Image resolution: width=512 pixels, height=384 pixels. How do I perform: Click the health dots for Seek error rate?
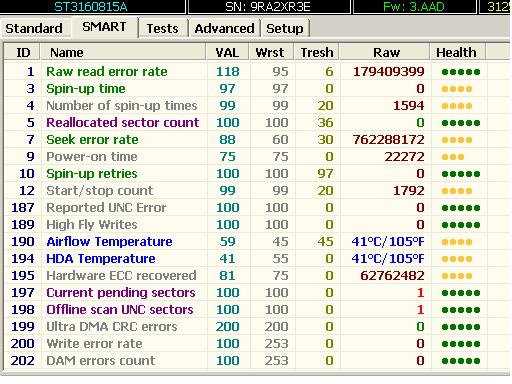click(457, 140)
